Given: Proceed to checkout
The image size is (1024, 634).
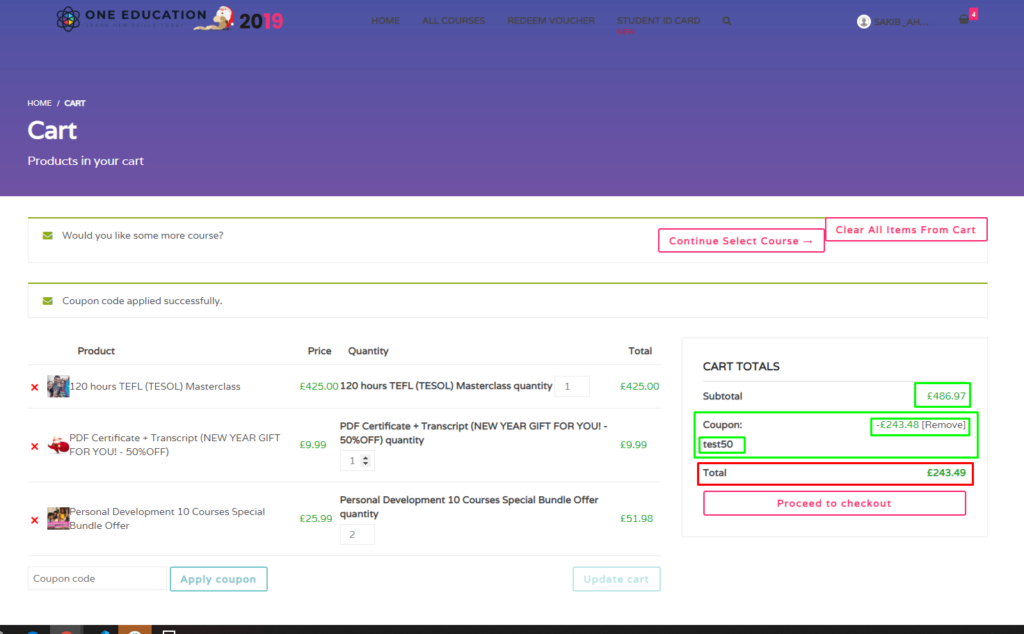Looking at the screenshot, I should (x=834, y=503).
